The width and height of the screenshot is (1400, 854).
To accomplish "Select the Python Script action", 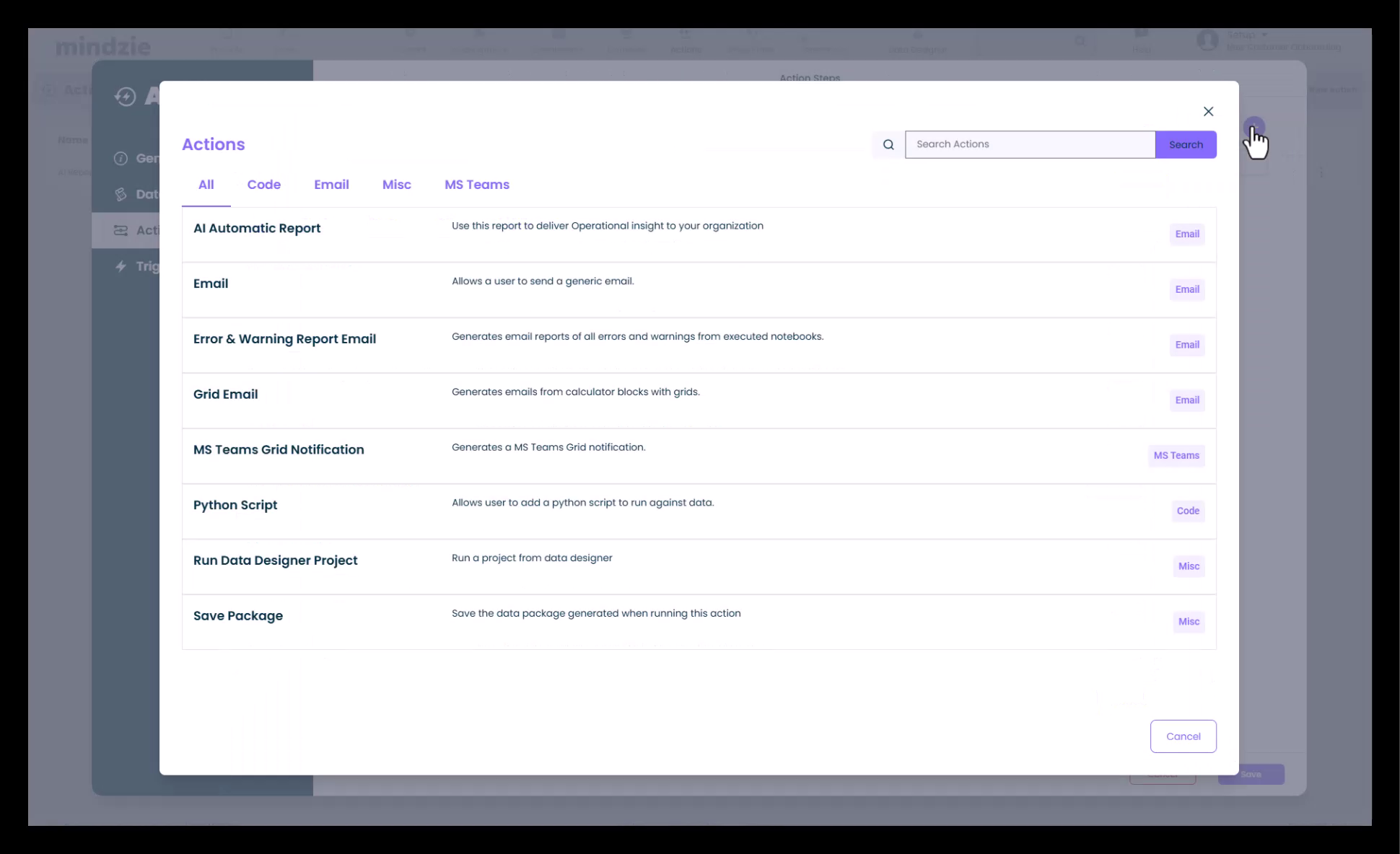I will tap(235, 506).
